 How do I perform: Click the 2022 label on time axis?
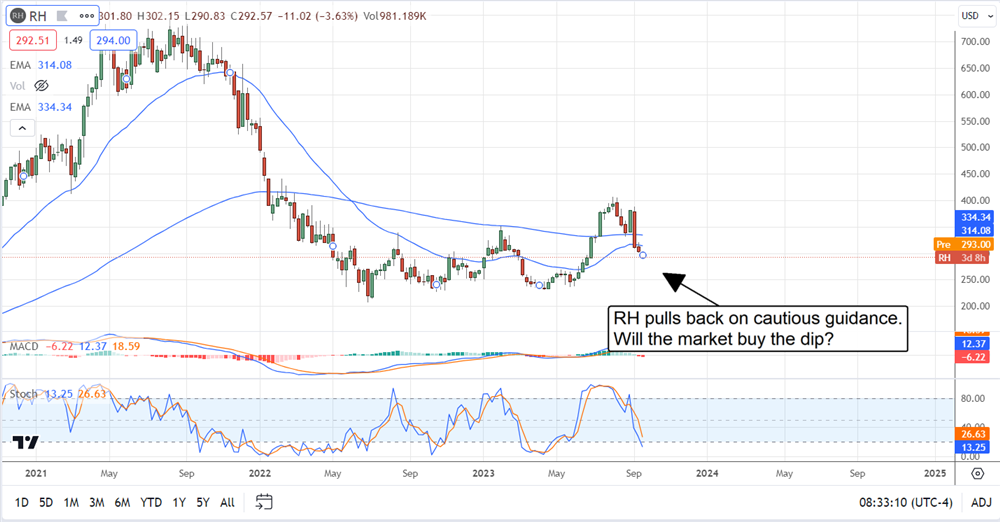(x=260, y=473)
